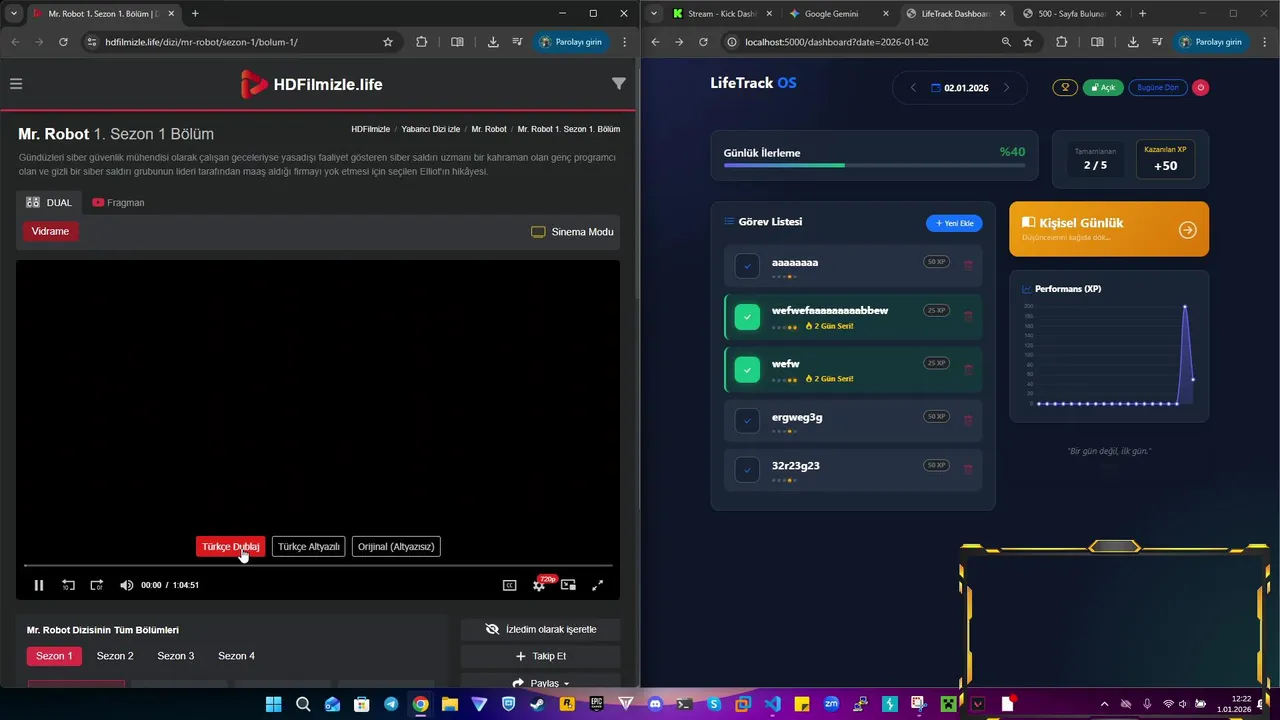The image size is (1280, 720).
Task: Delete the aaaaaaaa task
Action: tap(968, 265)
